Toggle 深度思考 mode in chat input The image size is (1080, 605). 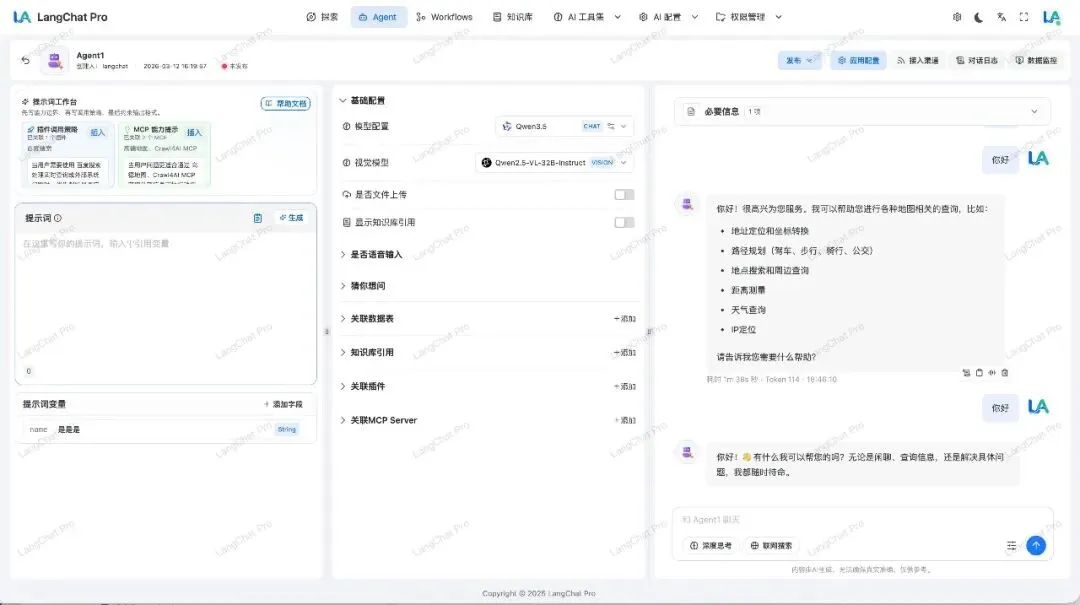[711, 546]
